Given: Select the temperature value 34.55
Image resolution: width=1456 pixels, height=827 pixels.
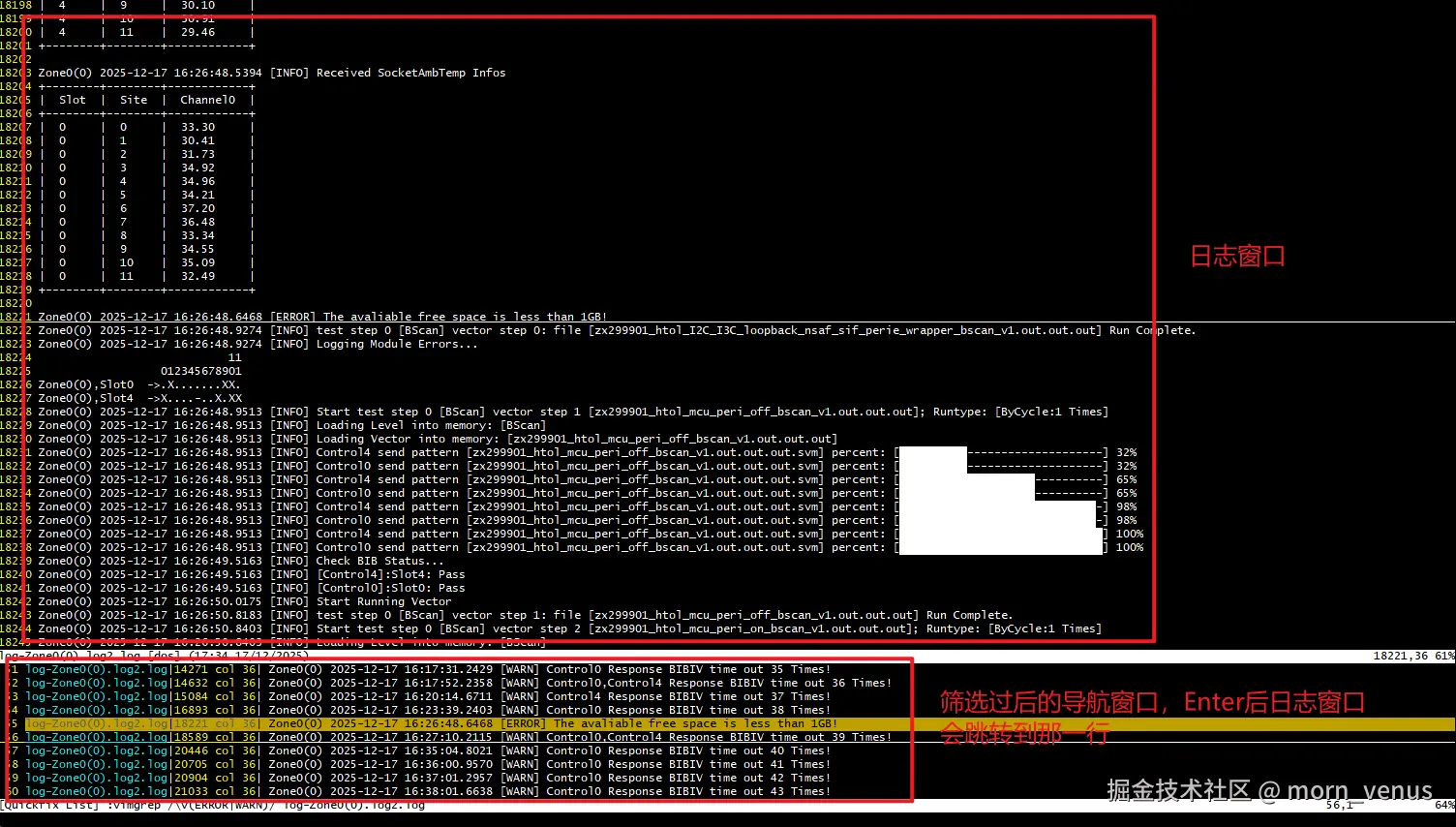Looking at the screenshot, I should point(197,249).
